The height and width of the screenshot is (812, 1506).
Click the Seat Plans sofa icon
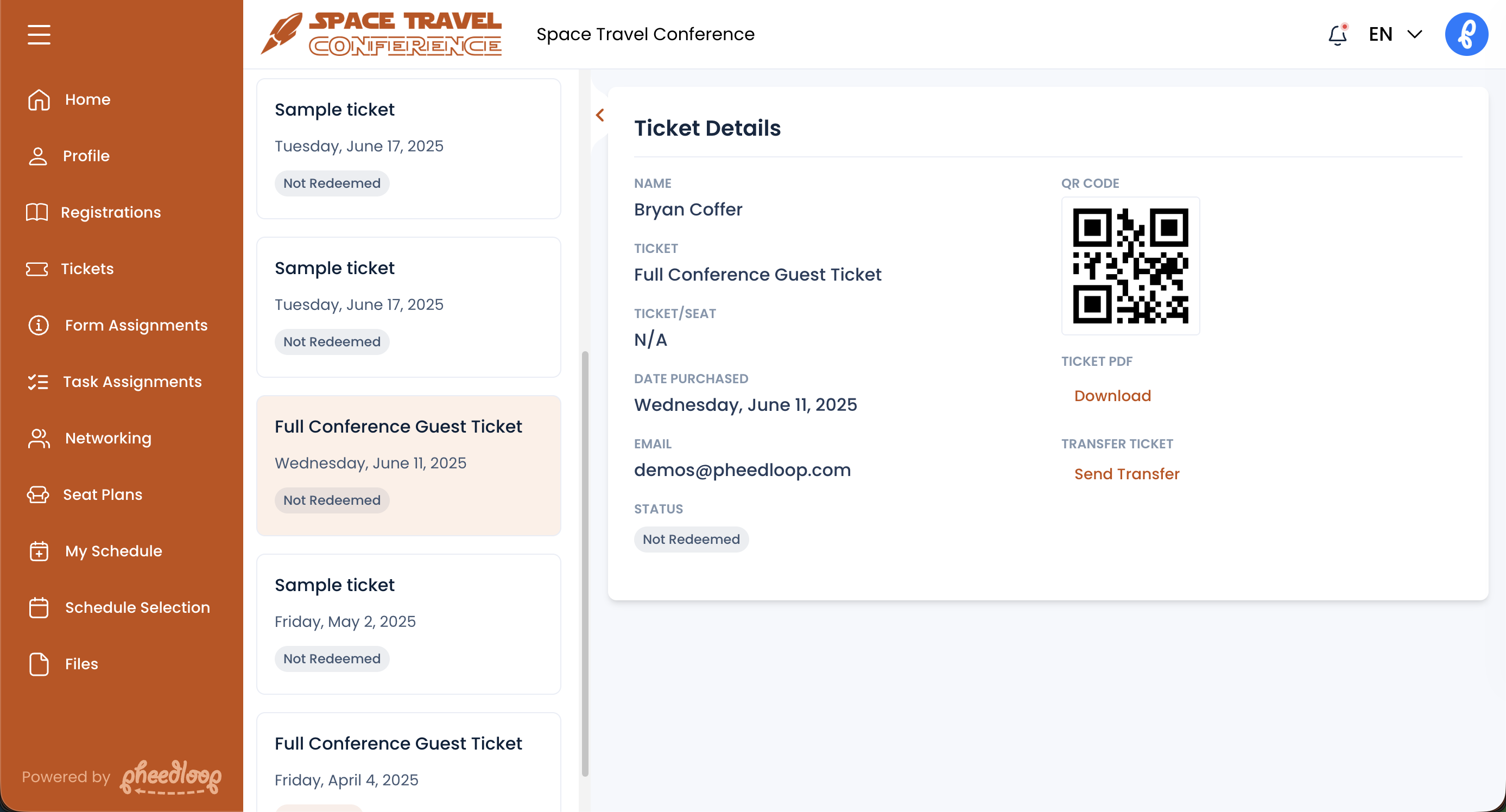[39, 494]
